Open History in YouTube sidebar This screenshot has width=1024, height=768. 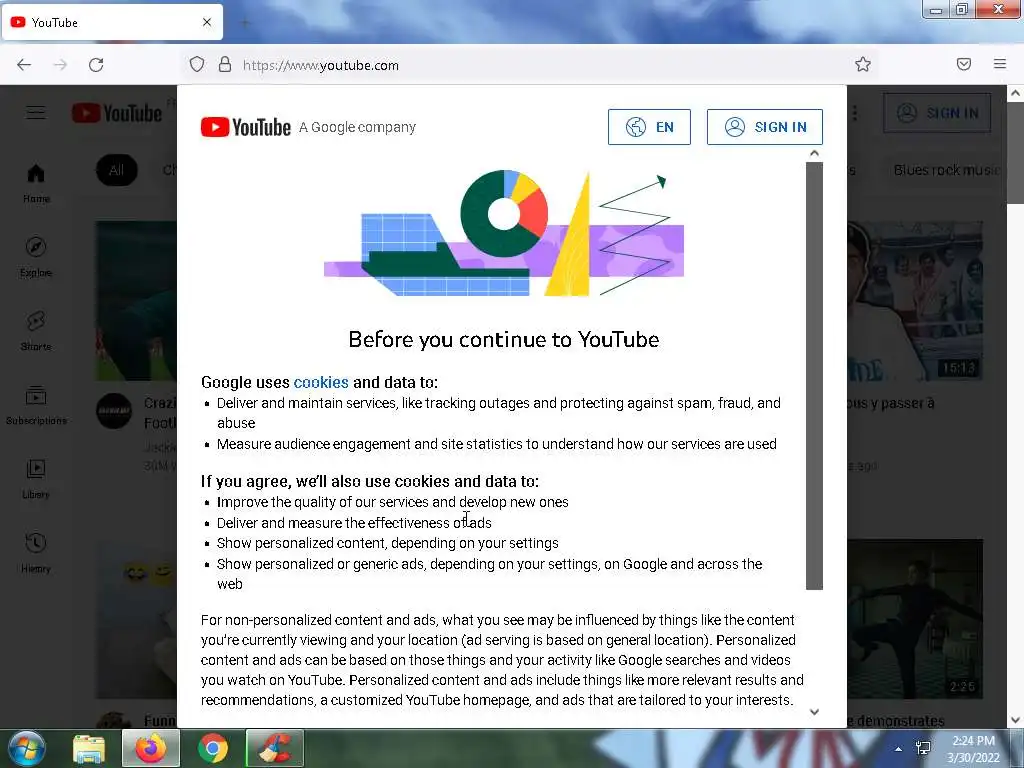pos(36,553)
